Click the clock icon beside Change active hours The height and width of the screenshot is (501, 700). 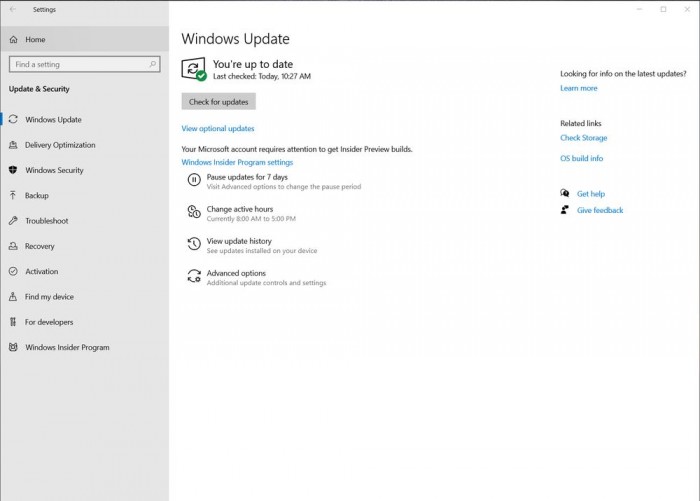click(x=194, y=212)
